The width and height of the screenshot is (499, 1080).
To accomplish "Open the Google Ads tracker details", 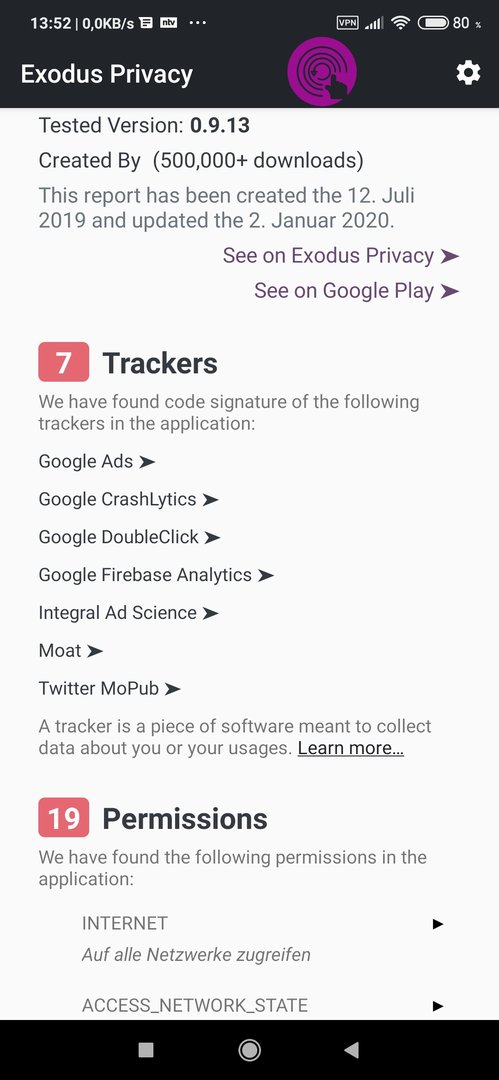I will [x=96, y=461].
